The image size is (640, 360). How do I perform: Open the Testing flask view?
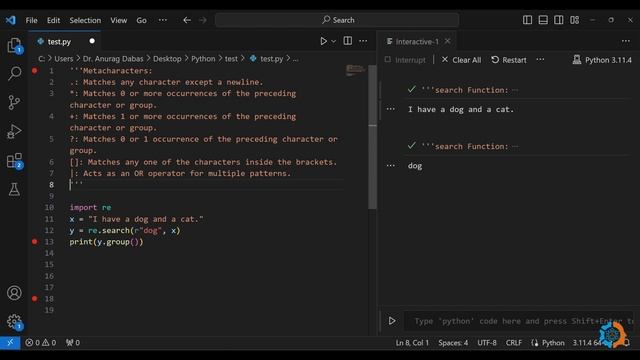[14, 189]
